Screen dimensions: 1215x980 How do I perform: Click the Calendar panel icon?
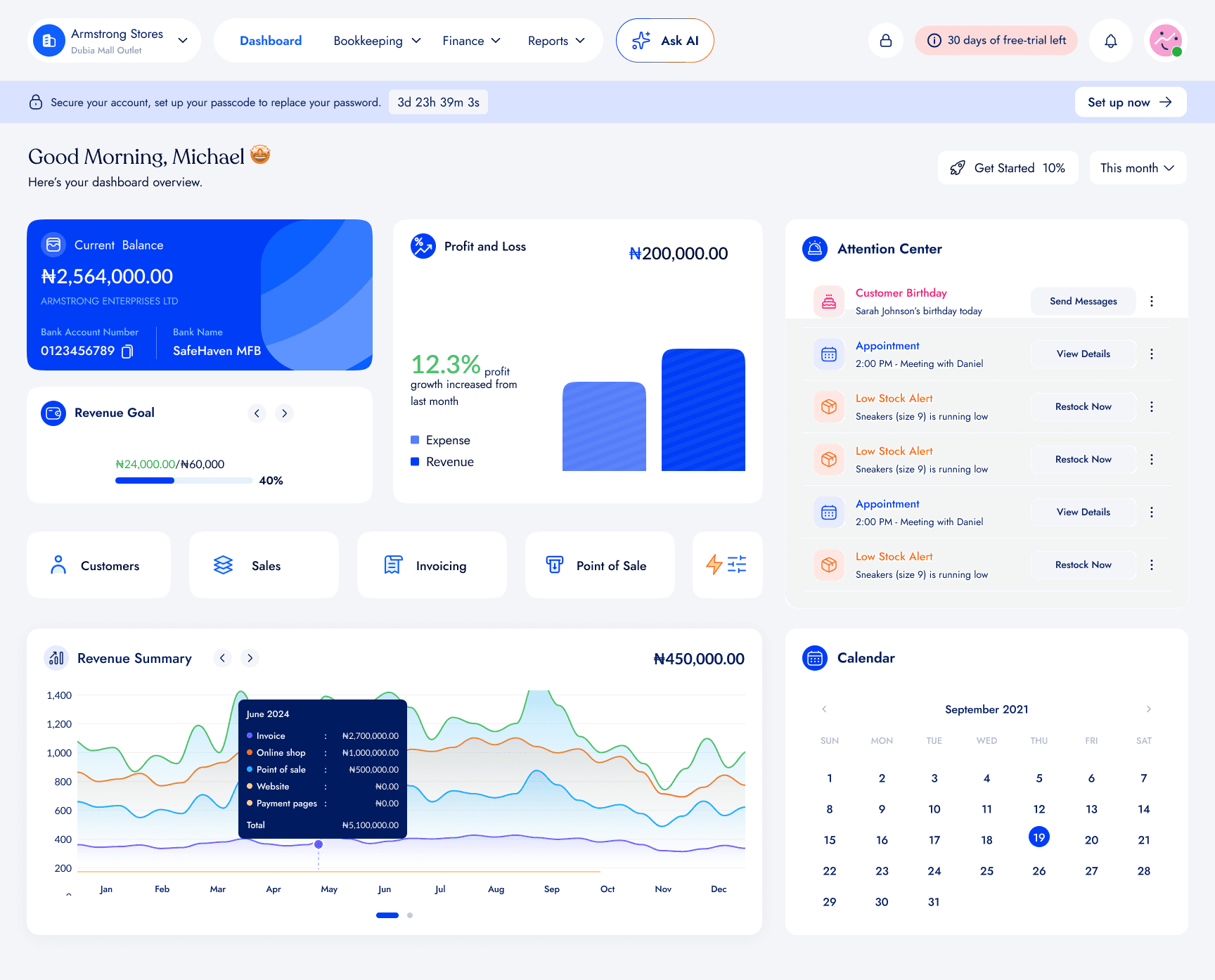[x=815, y=658]
